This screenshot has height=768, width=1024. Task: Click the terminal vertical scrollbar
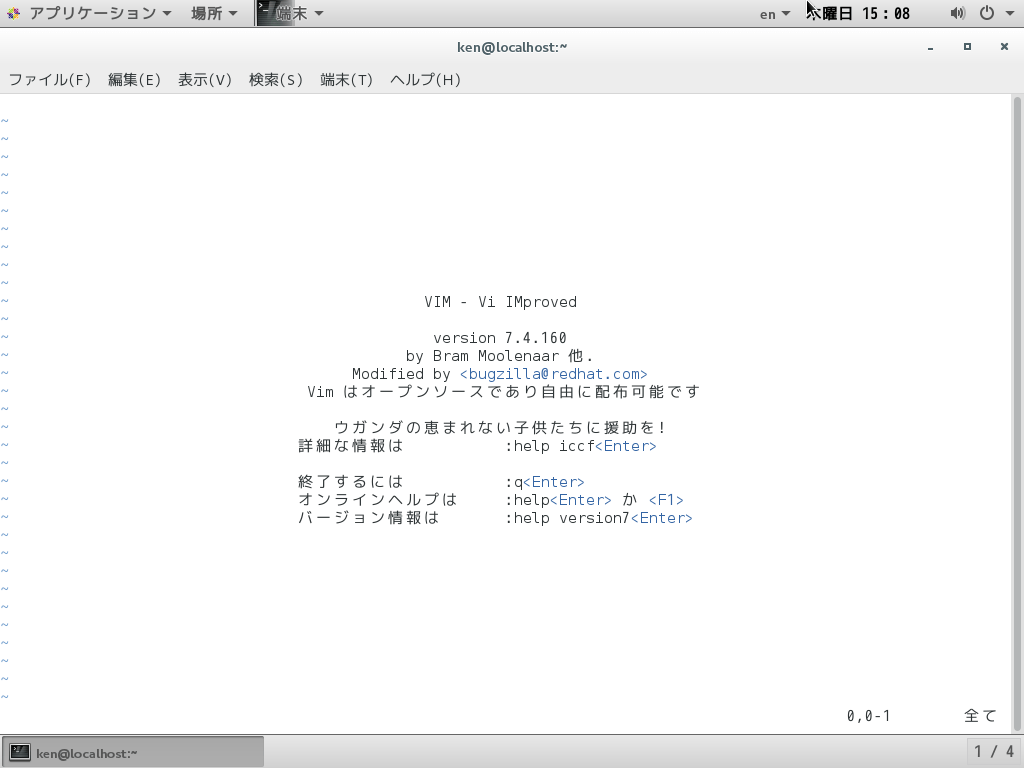1017,414
